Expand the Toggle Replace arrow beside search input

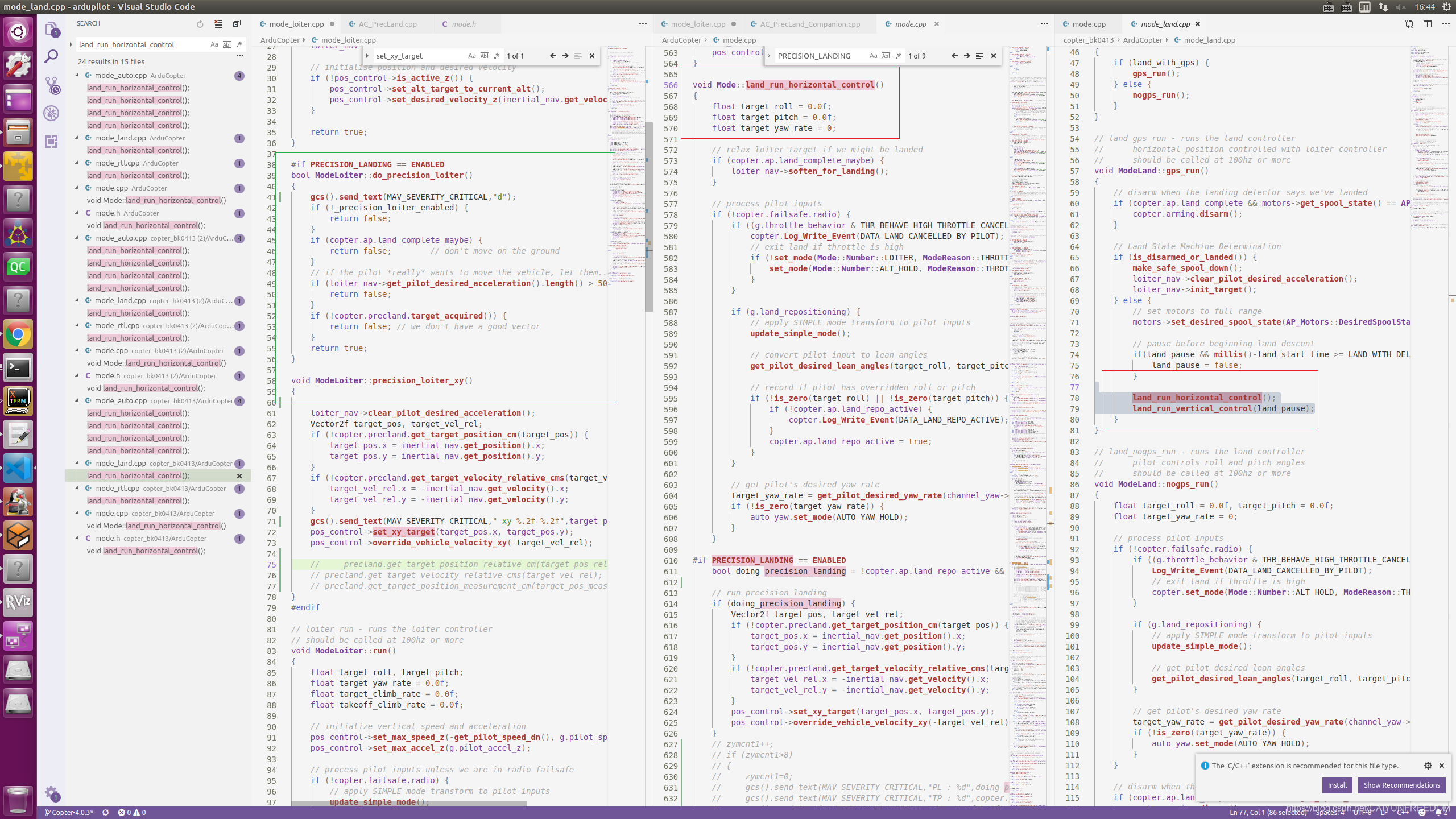pyautogui.click(x=71, y=44)
